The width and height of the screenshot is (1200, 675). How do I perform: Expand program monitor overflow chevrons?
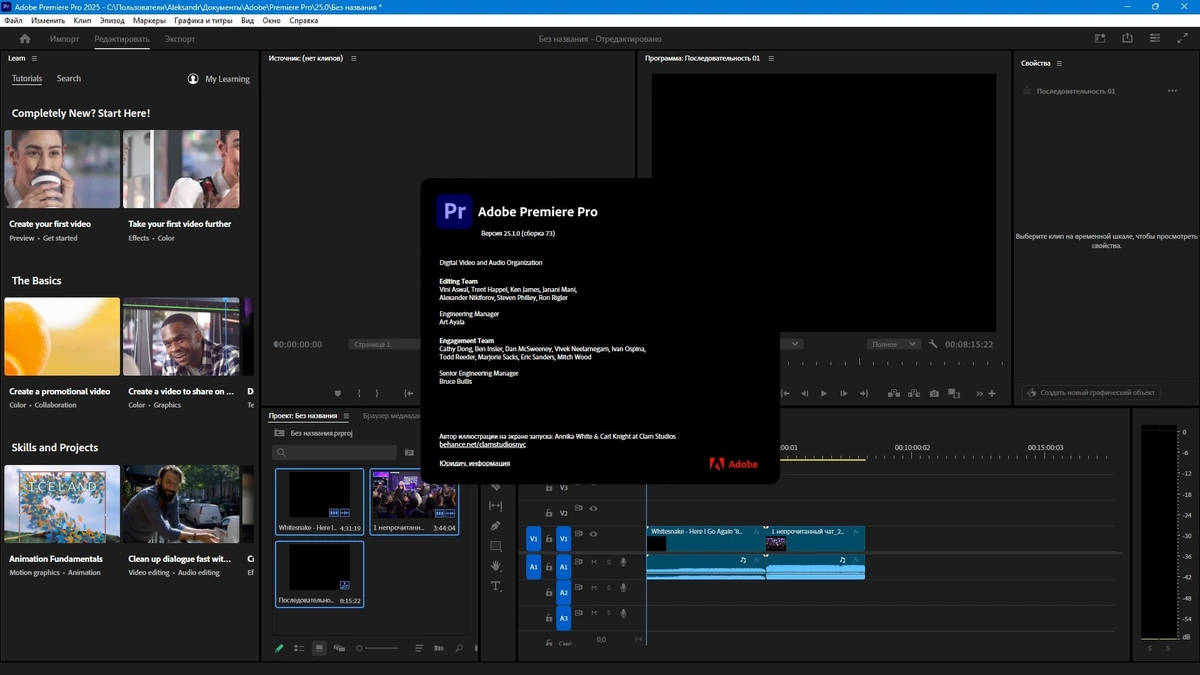pyautogui.click(x=979, y=394)
